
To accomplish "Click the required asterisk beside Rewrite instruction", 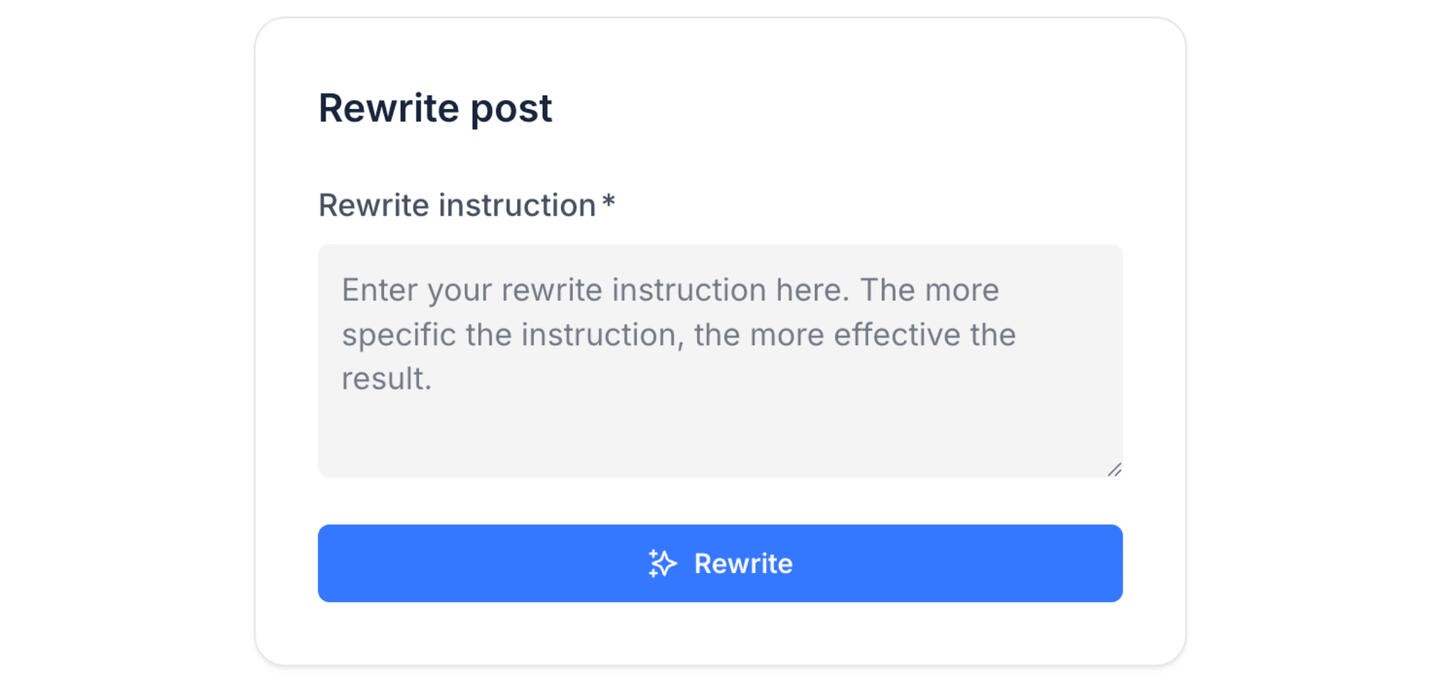I will click(x=608, y=203).
